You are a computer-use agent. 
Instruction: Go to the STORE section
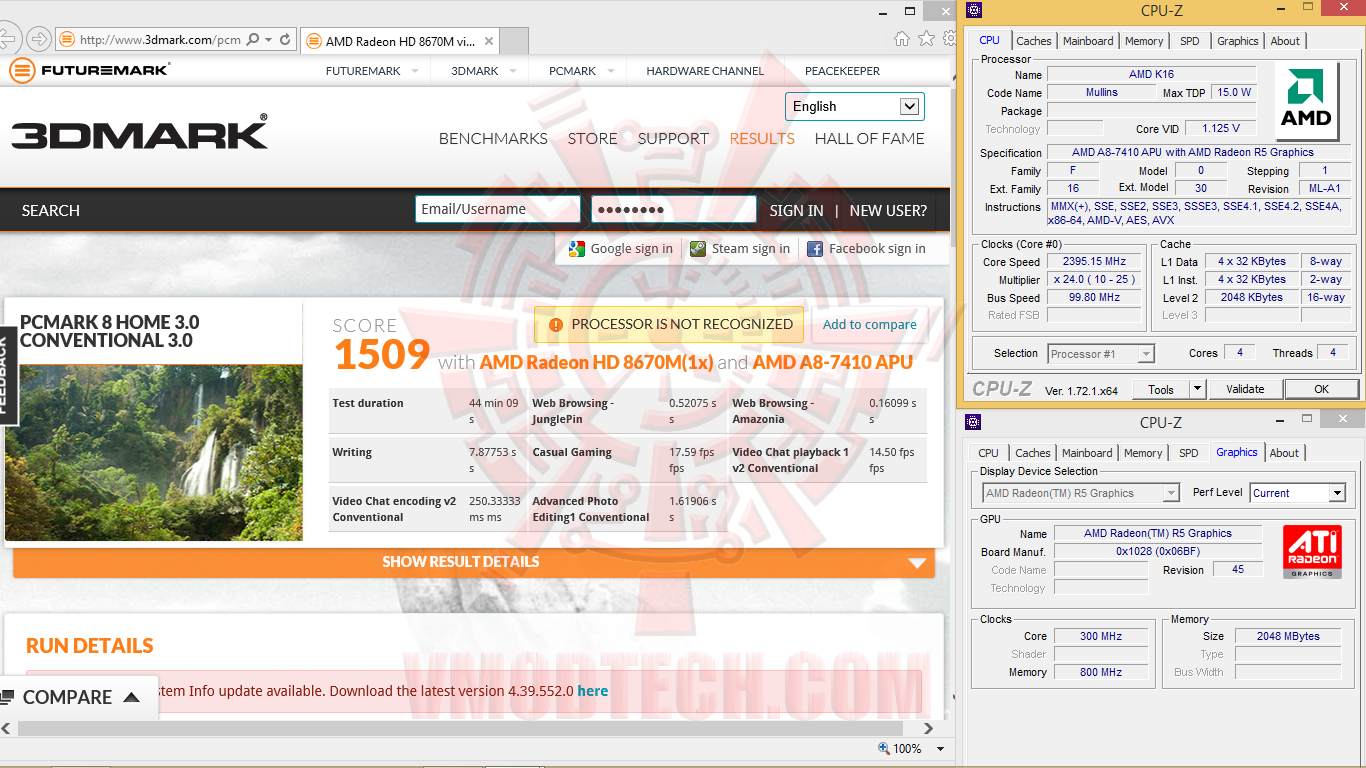[x=593, y=139]
